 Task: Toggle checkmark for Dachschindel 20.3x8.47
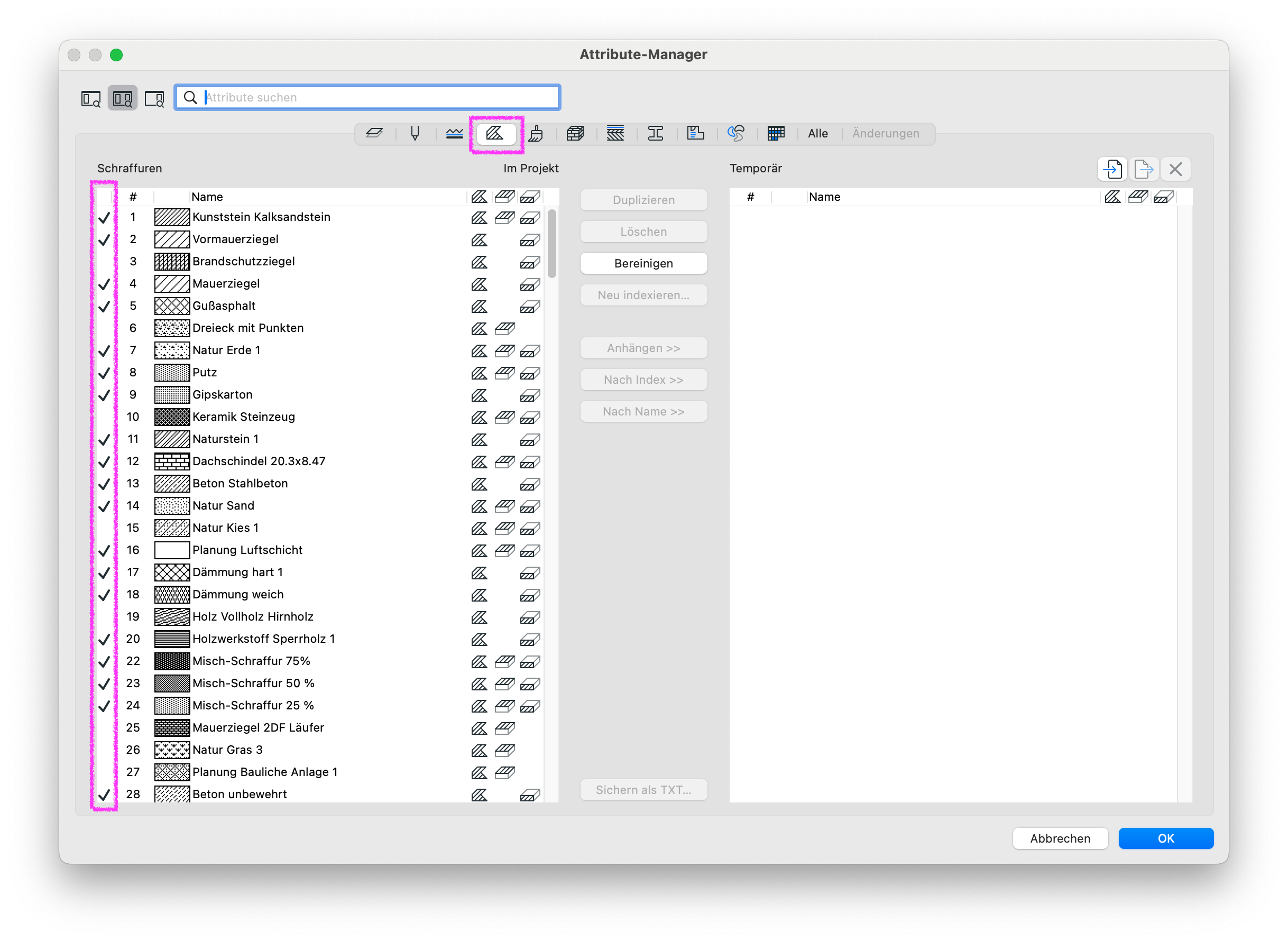click(x=104, y=462)
